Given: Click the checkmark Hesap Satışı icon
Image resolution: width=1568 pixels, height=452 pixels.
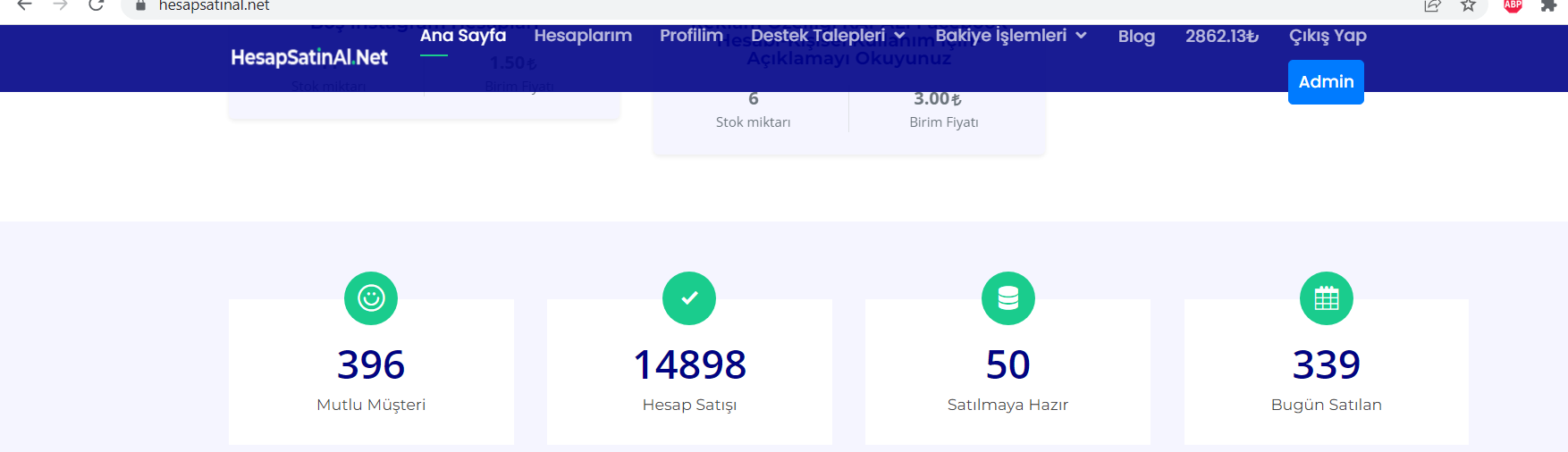Looking at the screenshot, I should [689, 298].
